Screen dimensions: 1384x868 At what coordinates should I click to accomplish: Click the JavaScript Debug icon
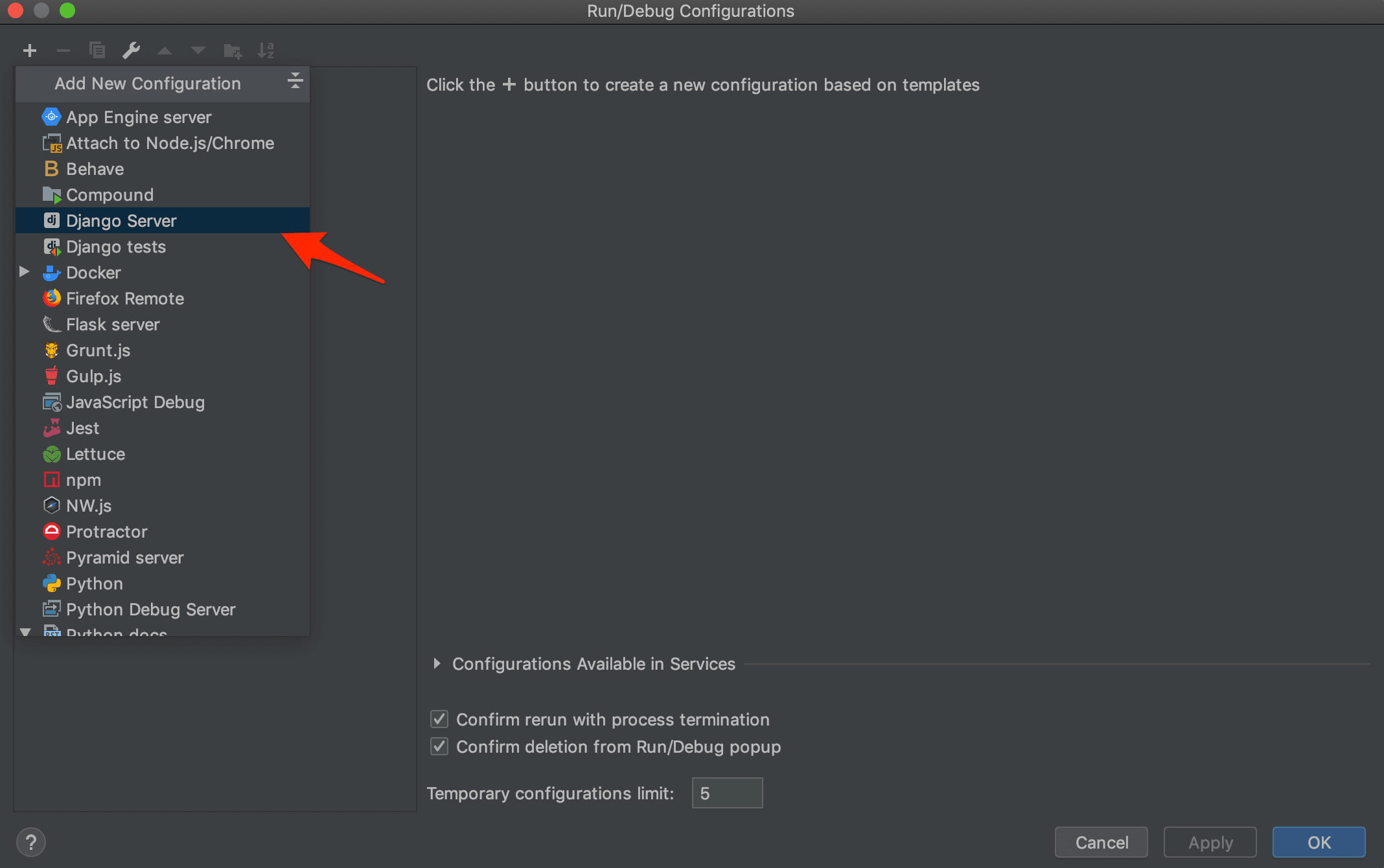pyautogui.click(x=51, y=402)
